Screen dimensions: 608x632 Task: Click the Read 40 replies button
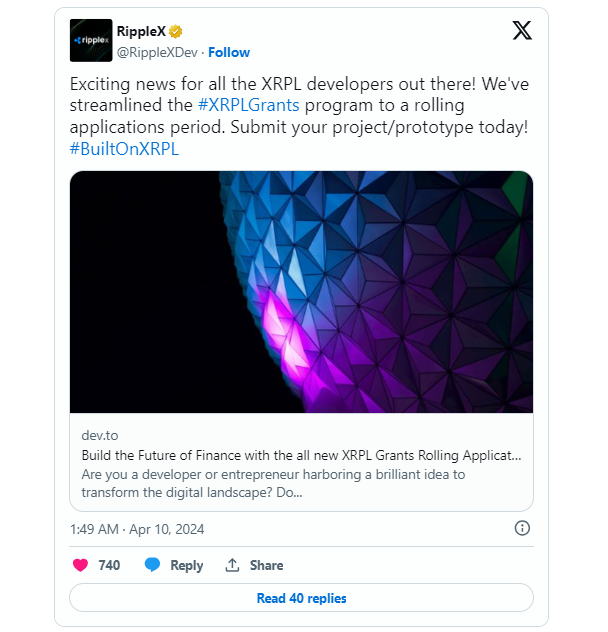point(301,598)
